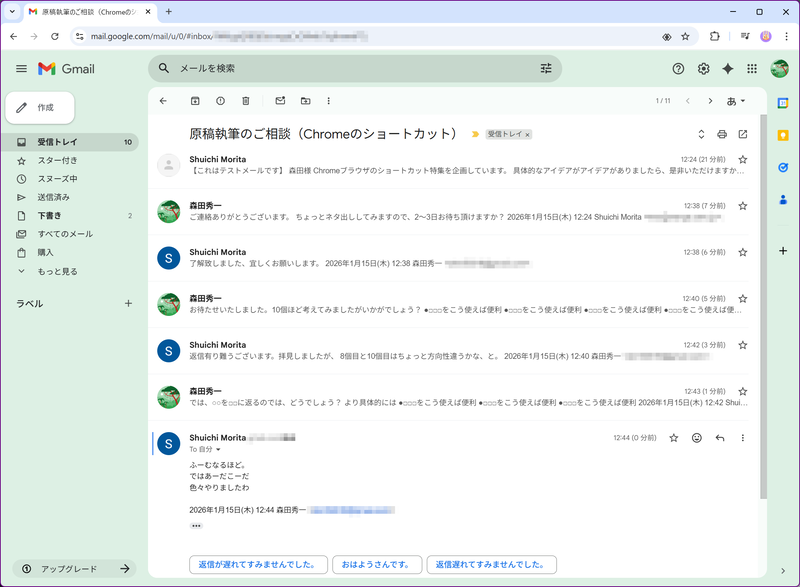Viewport: 800px width, 587px height.
Task: Open conversation in new window
Action: click(x=743, y=134)
